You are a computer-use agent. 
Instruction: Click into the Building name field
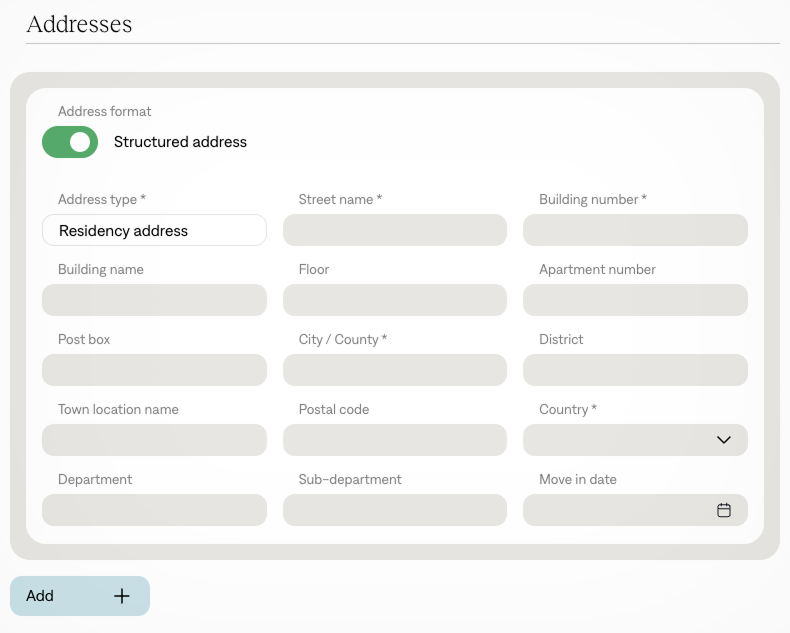(x=154, y=300)
